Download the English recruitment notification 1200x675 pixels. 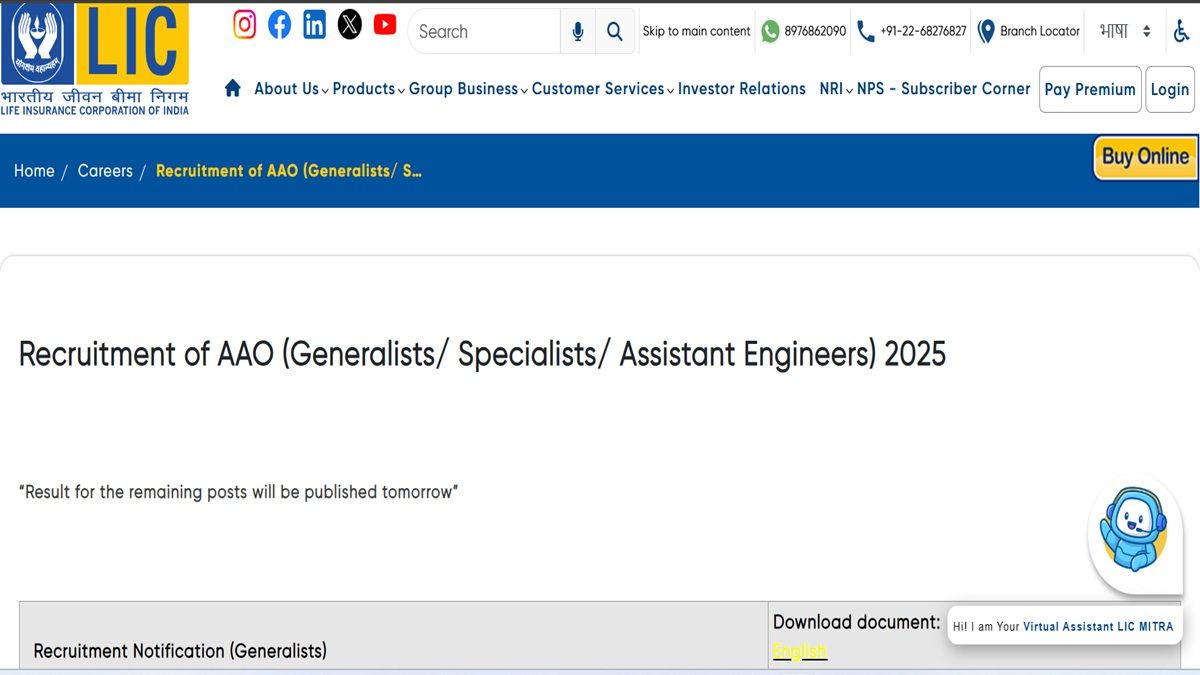(x=799, y=650)
